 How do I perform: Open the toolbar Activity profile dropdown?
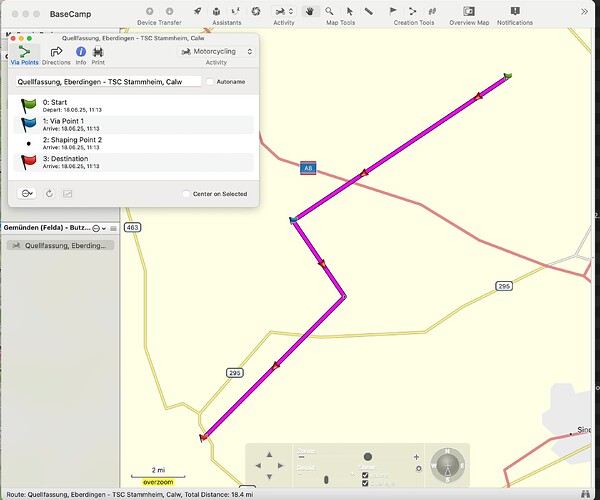point(284,11)
